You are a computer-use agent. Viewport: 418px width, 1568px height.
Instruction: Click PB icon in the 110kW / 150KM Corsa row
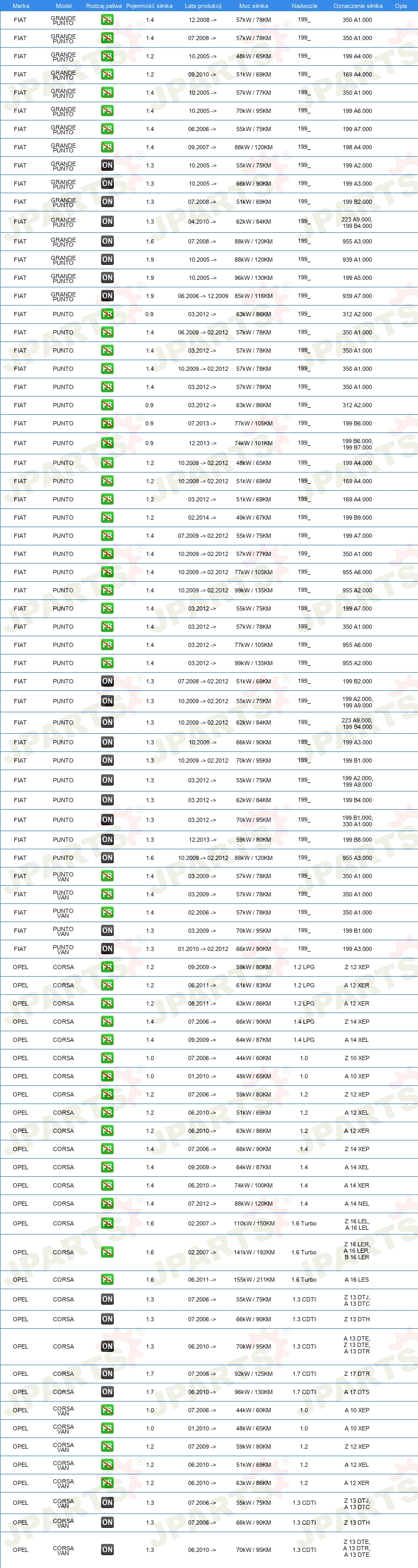(107, 1223)
